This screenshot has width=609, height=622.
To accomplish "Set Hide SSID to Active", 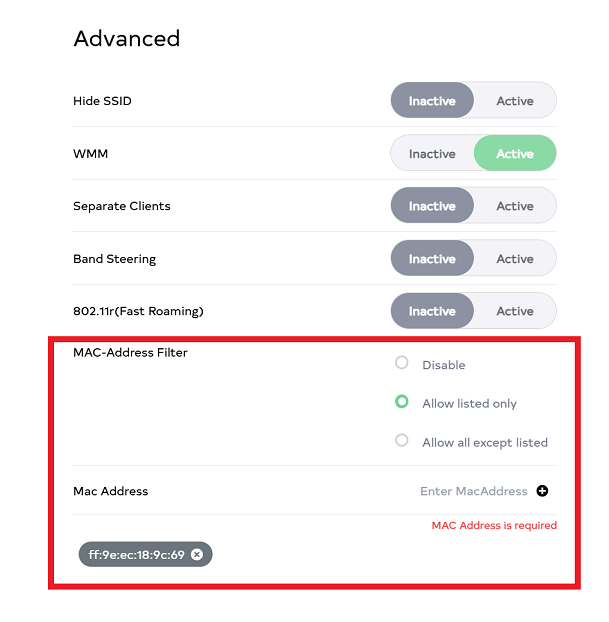I will click(515, 101).
